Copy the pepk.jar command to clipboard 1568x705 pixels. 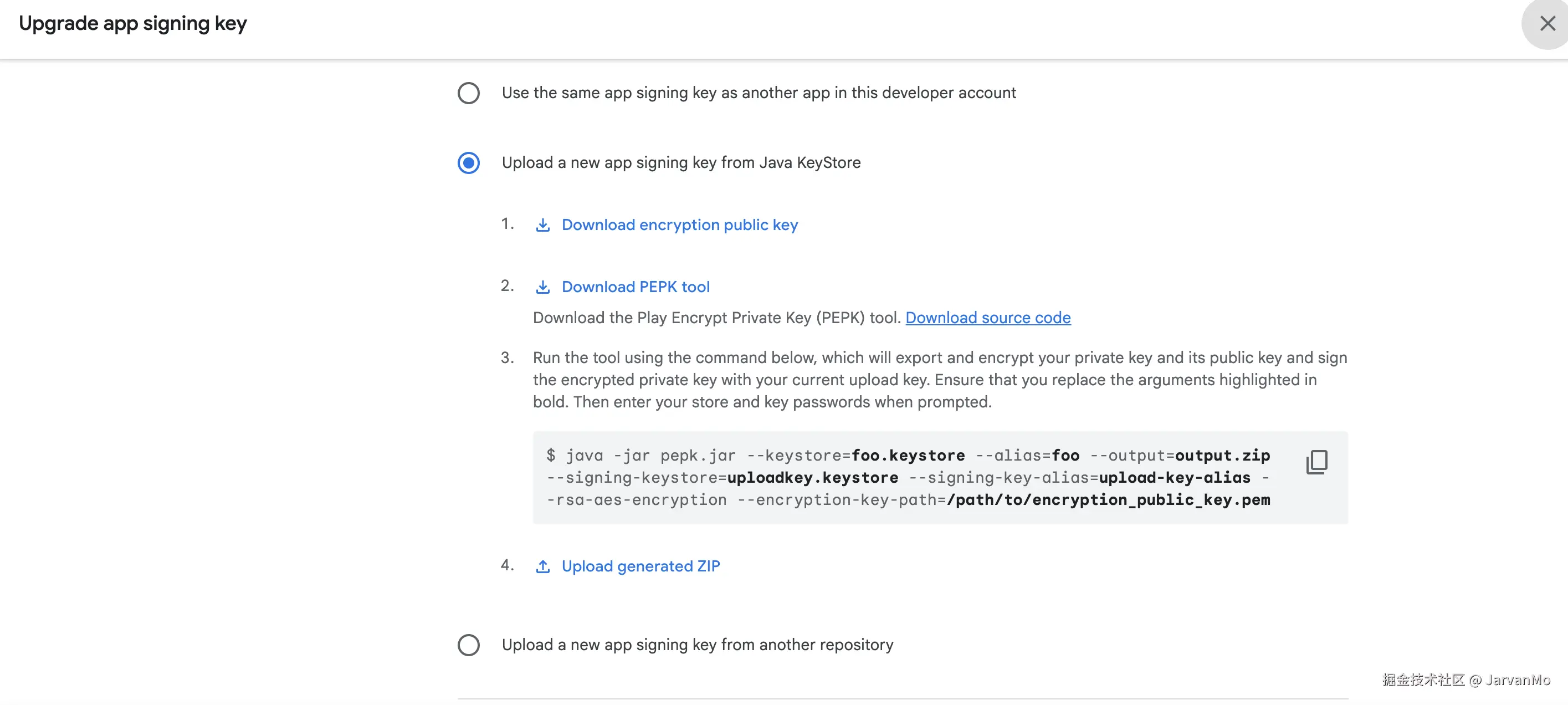pyautogui.click(x=1316, y=462)
